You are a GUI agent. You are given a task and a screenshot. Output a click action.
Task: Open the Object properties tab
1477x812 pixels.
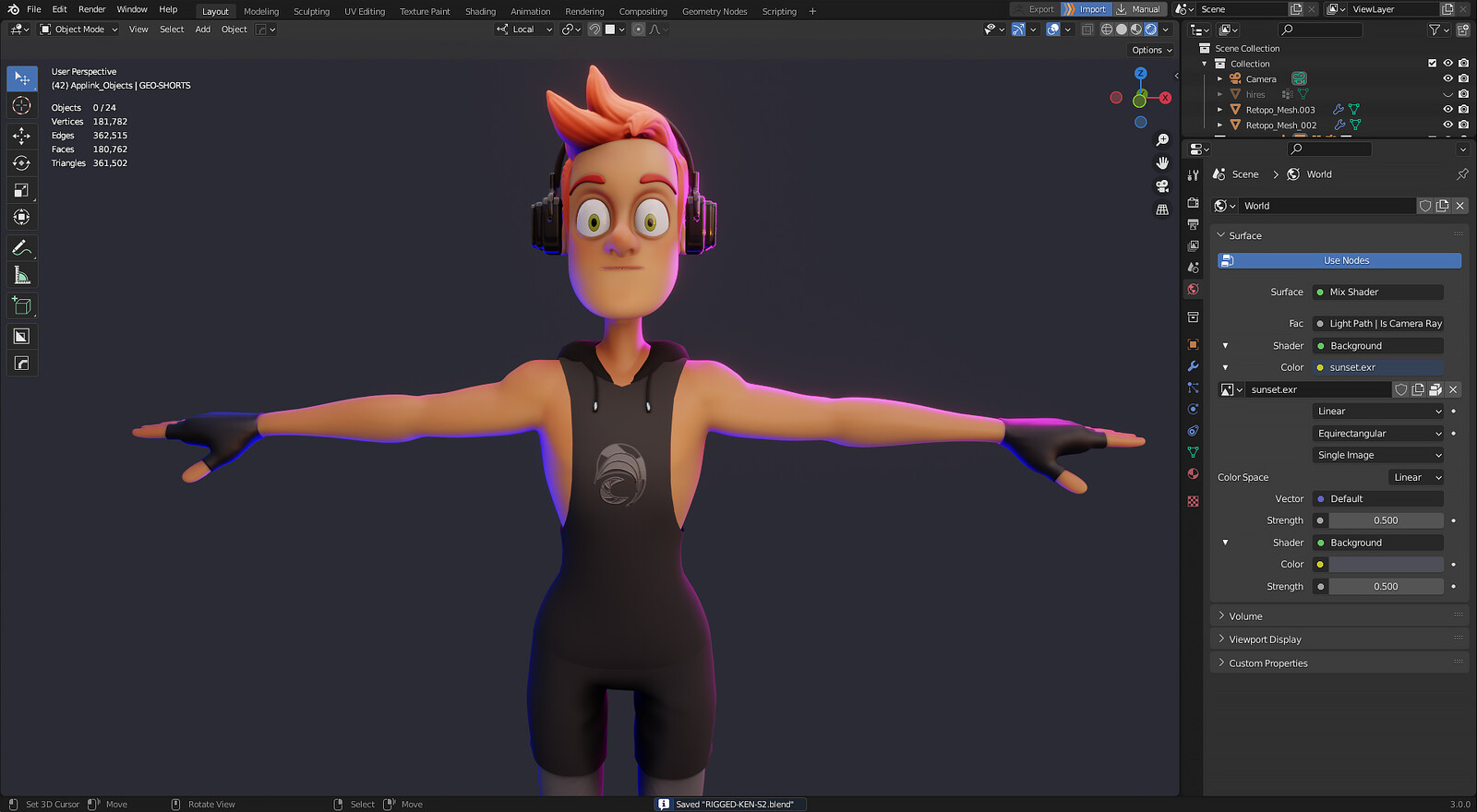tap(1194, 344)
